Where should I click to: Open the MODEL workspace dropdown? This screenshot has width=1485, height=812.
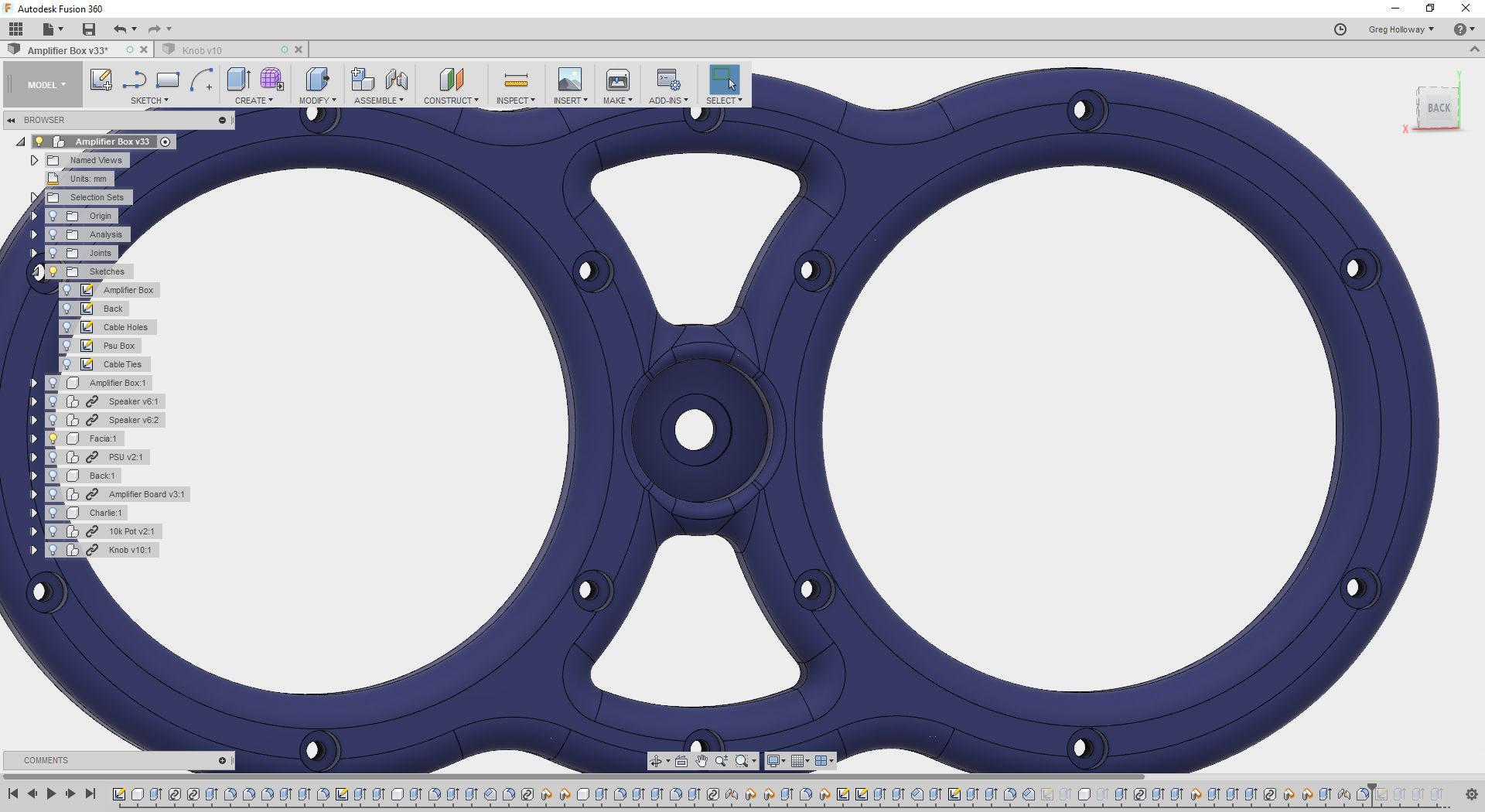pos(46,85)
